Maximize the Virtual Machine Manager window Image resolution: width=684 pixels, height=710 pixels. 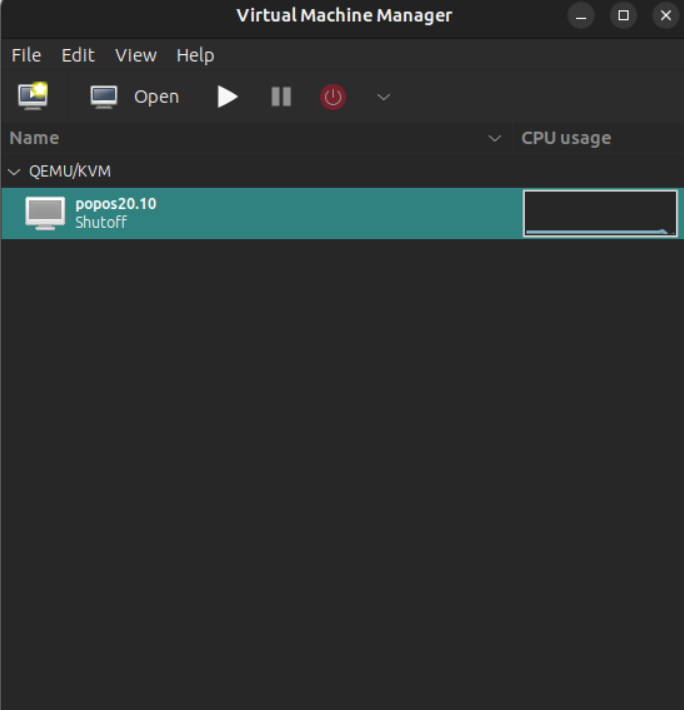pos(624,15)
